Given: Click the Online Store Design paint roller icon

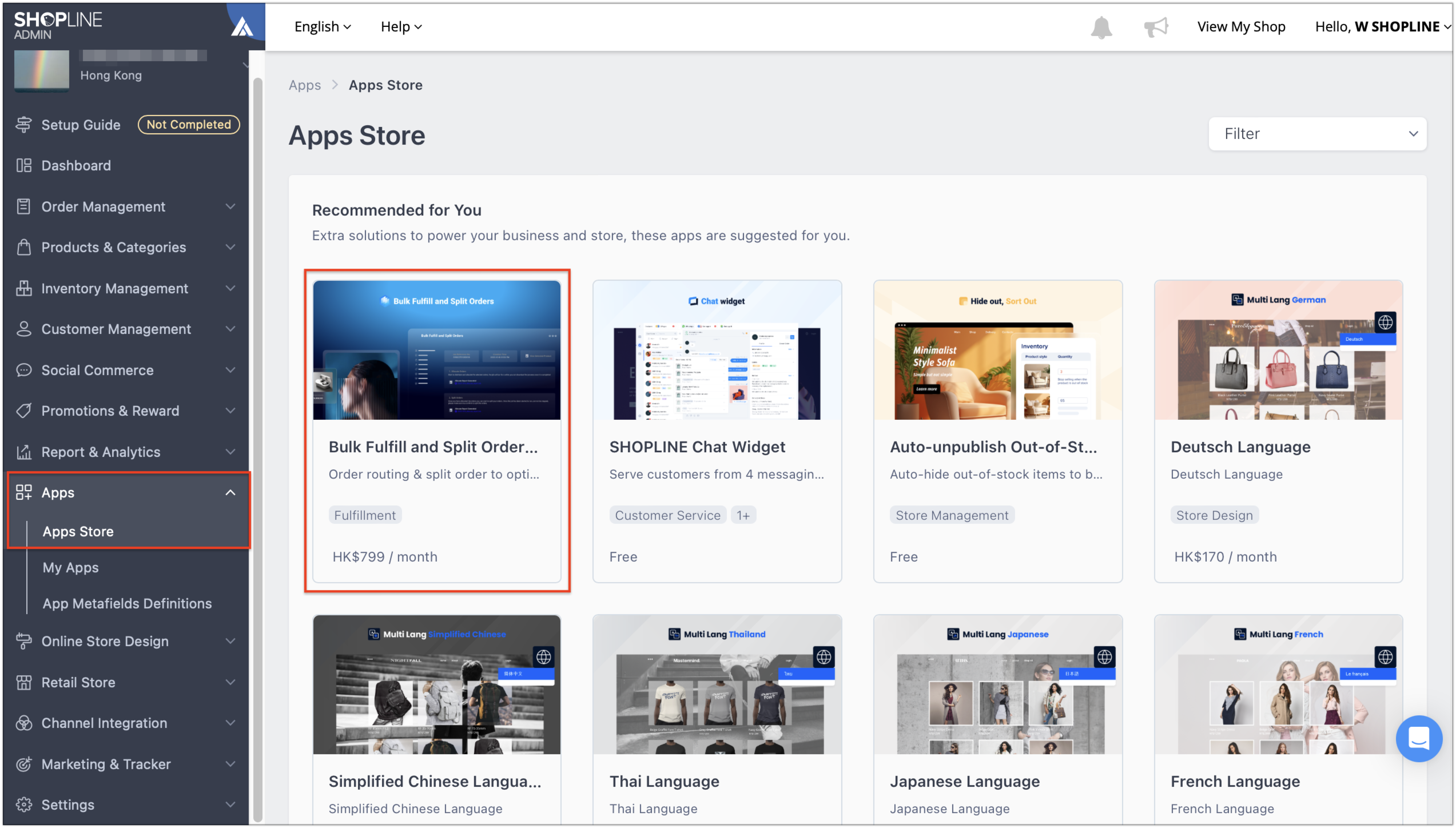Looking at the screenshot, I should click(x=23, y=641).
